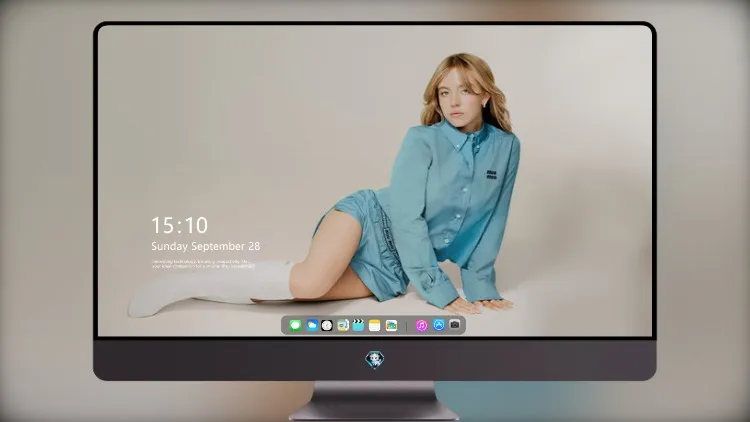
Task: Launch the Clock app from the dock
Action: coord(327,325)
